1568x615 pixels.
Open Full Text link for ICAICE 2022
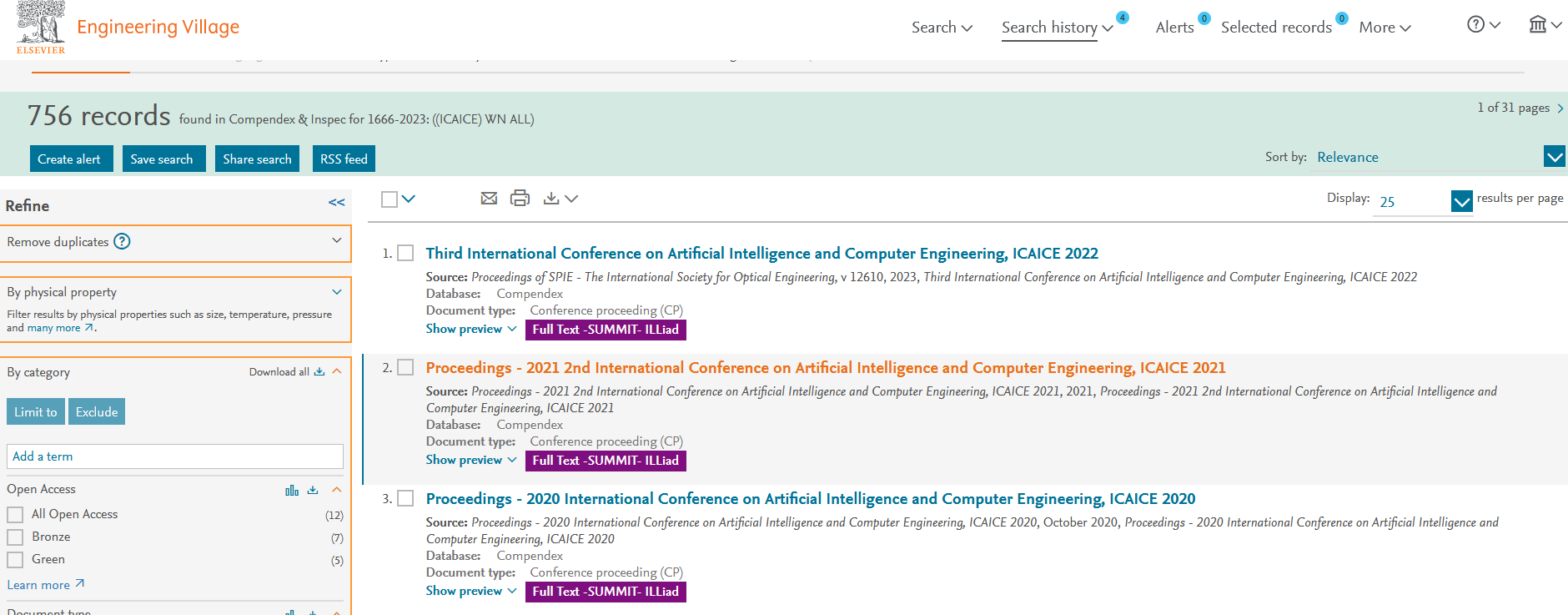pyautogui.click(x=606, y=330)
